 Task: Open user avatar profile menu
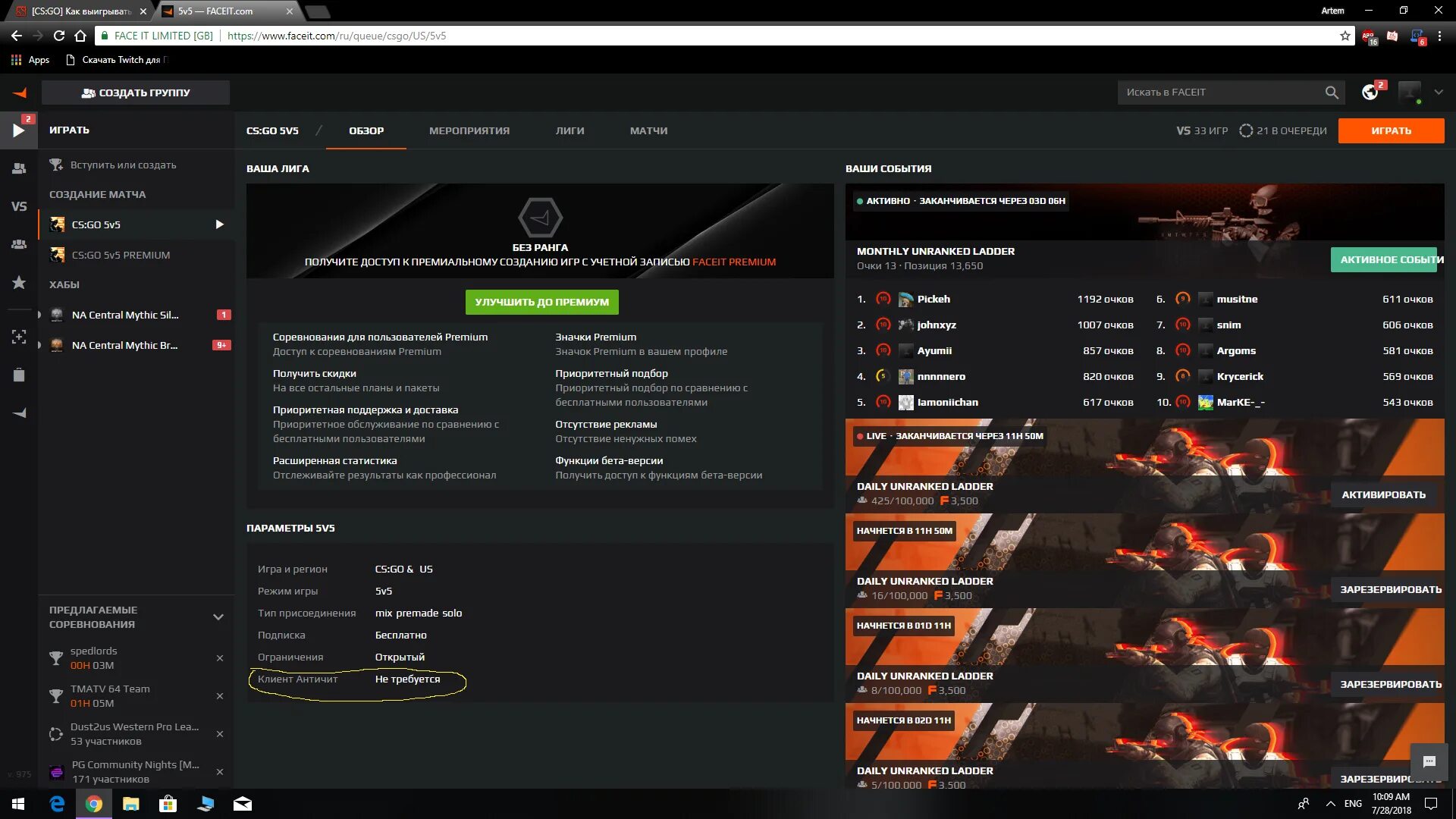tap(1410, 92)
